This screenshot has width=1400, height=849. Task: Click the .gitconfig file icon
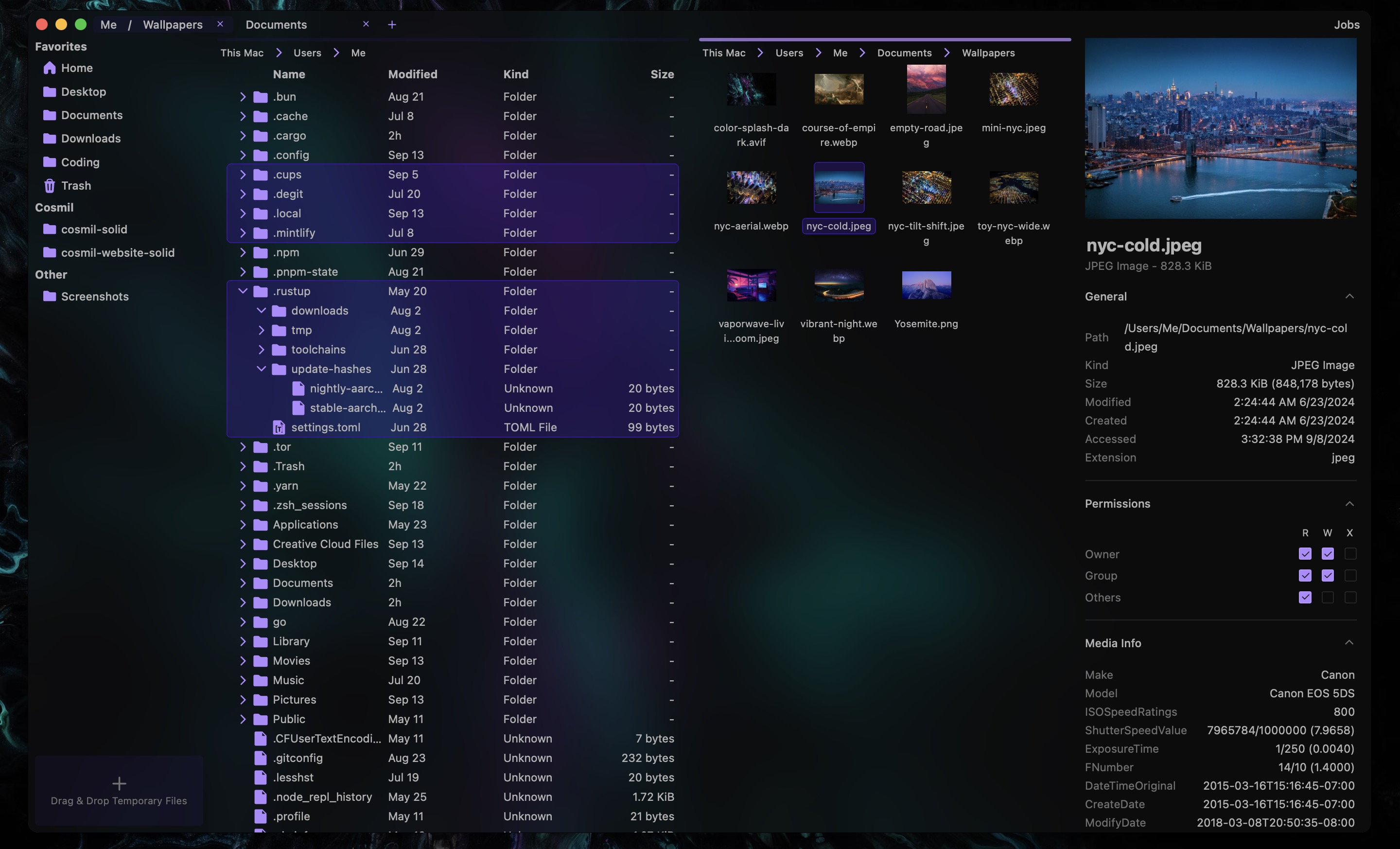click(260, 758)
